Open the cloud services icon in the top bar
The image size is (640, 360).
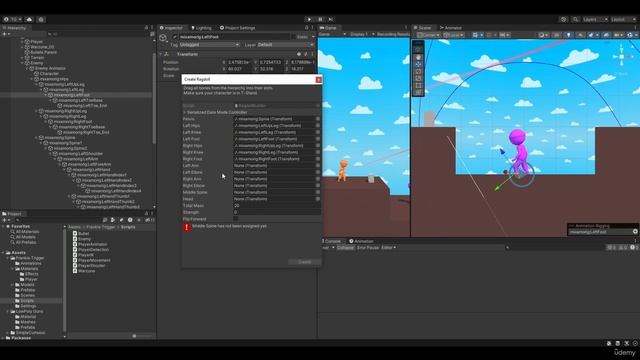click(29, 19)
